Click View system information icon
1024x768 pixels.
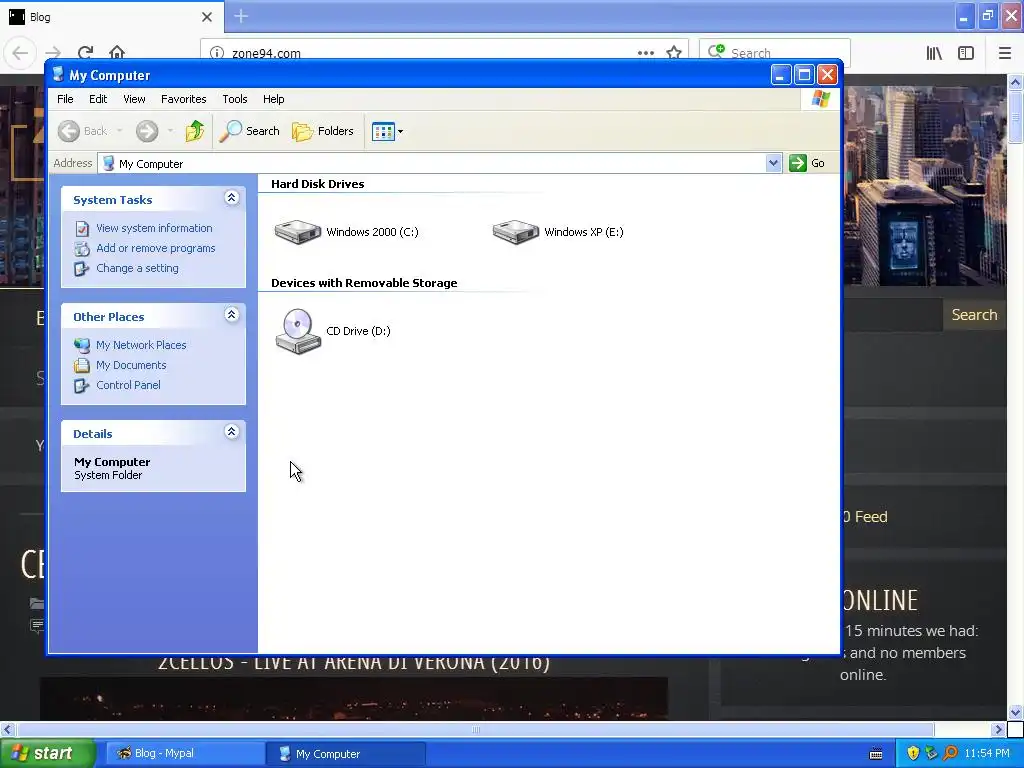[82, 229]
